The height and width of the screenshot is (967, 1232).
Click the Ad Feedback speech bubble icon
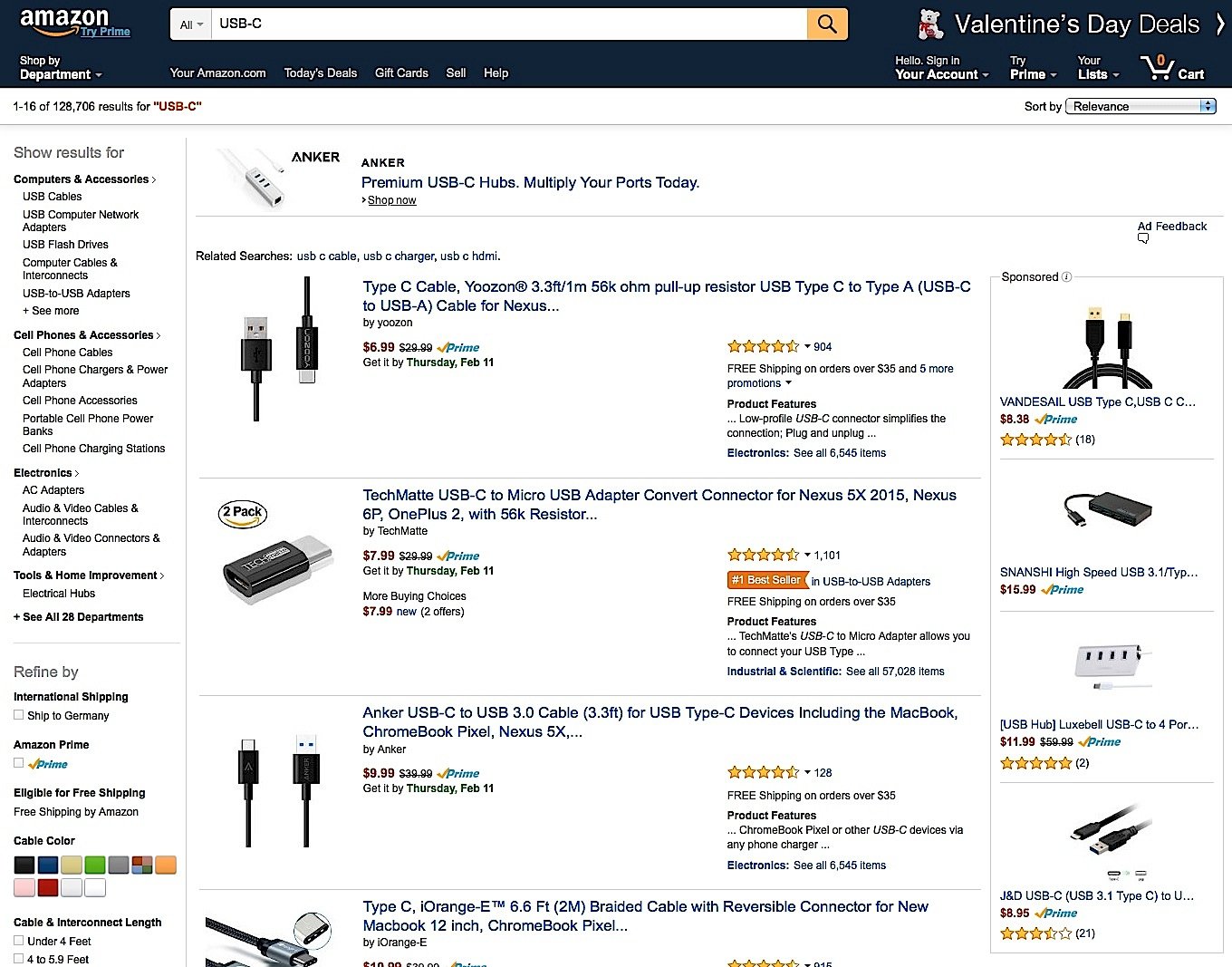1143,239
